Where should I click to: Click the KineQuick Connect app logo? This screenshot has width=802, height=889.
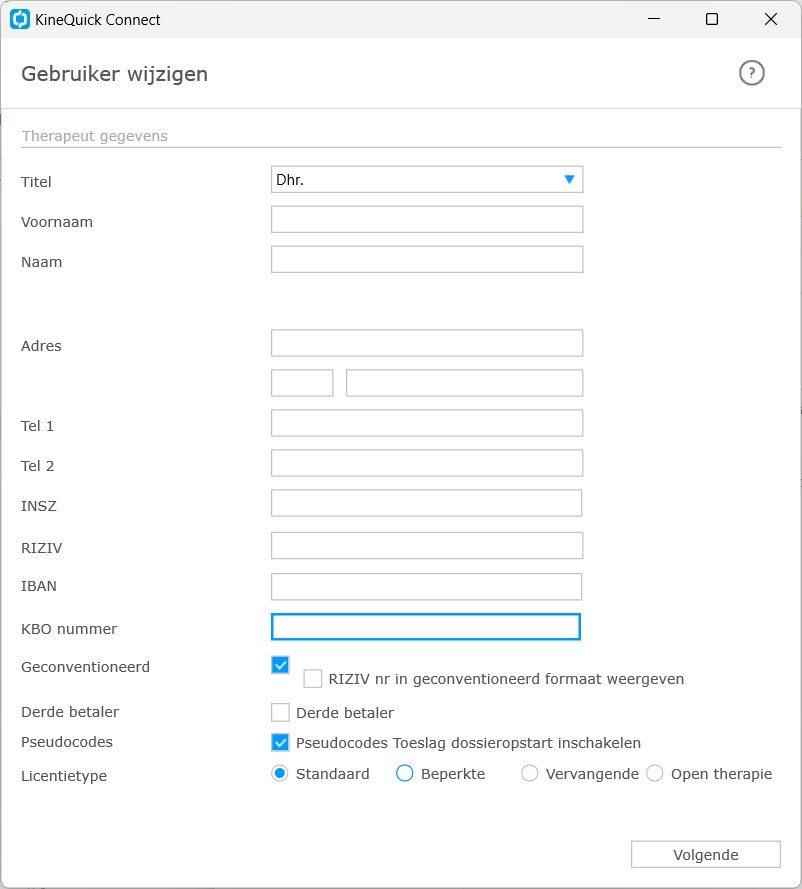pyautogui.click(x=20, y=19)
